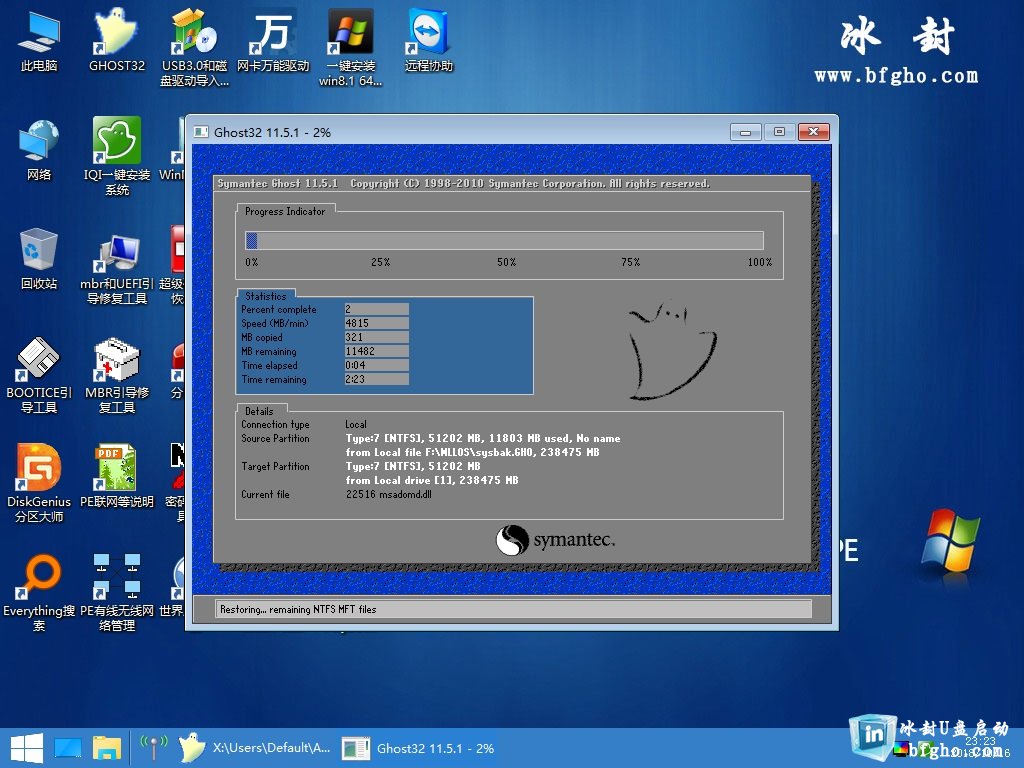Viewport: 1024px width, 768px height.
Task: Click the MBR引导修复工具 first-aid icon
Action: (x=116, y=375)
